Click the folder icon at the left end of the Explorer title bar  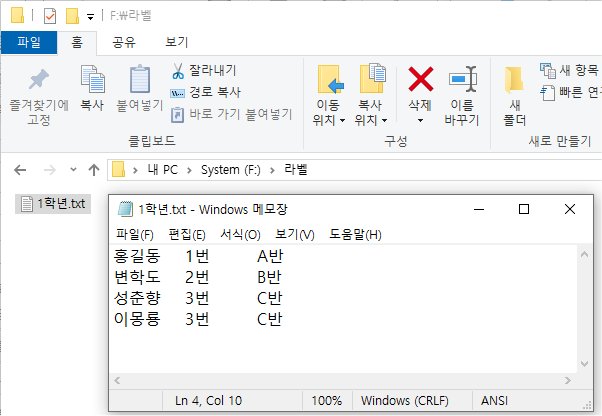(x=17, y=15)
